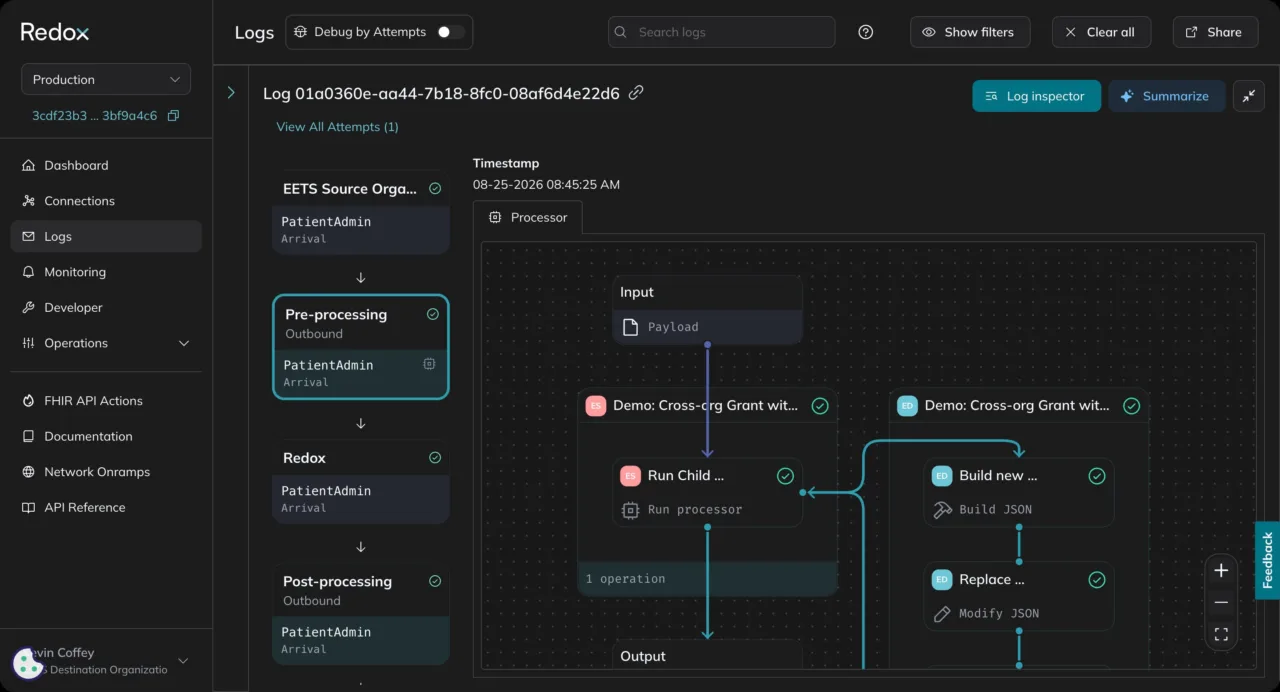Fit the processor canvas to view
The height and width of the screenshot is (692, 1280).
point(1221,635)
